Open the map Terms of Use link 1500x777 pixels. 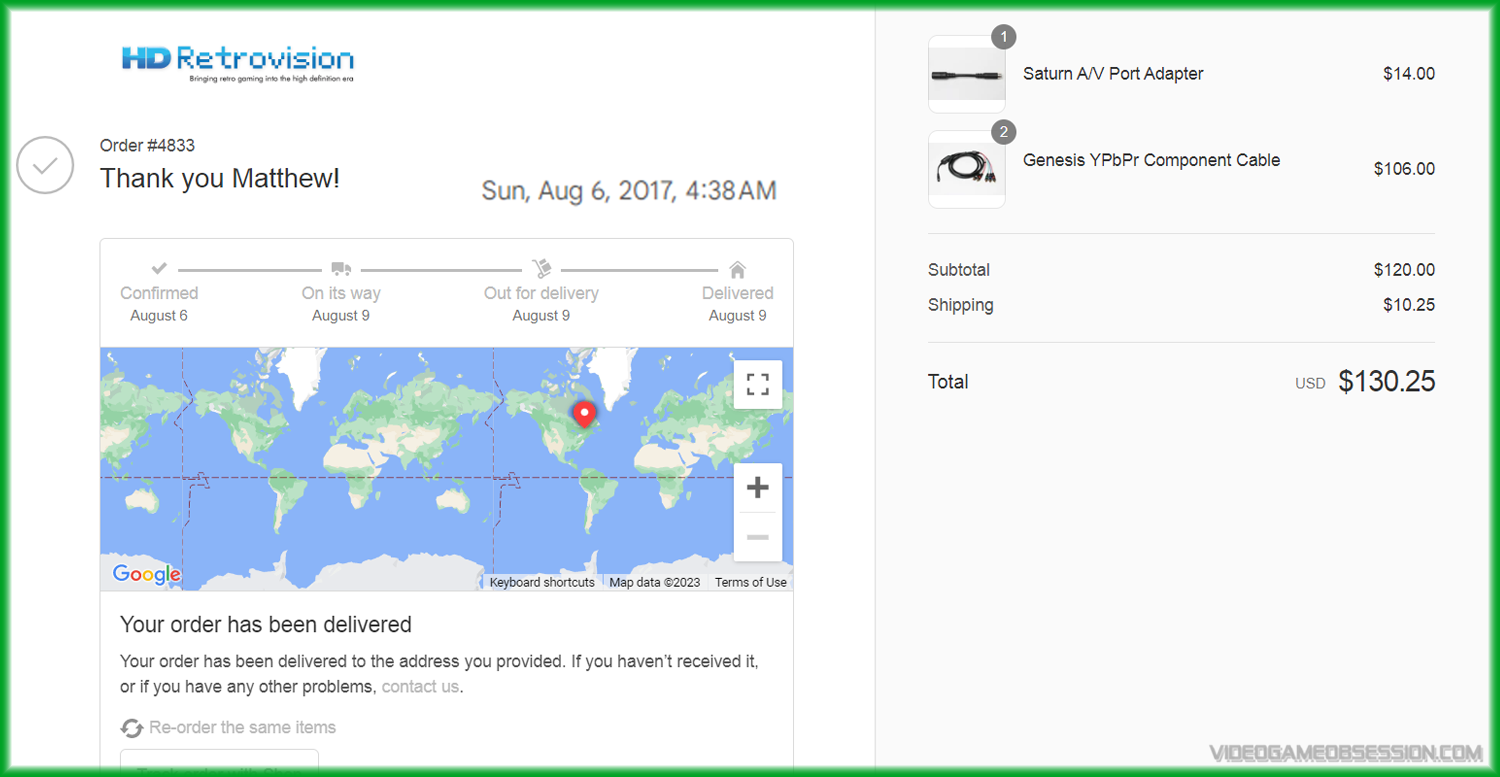(x=750, y=582)
